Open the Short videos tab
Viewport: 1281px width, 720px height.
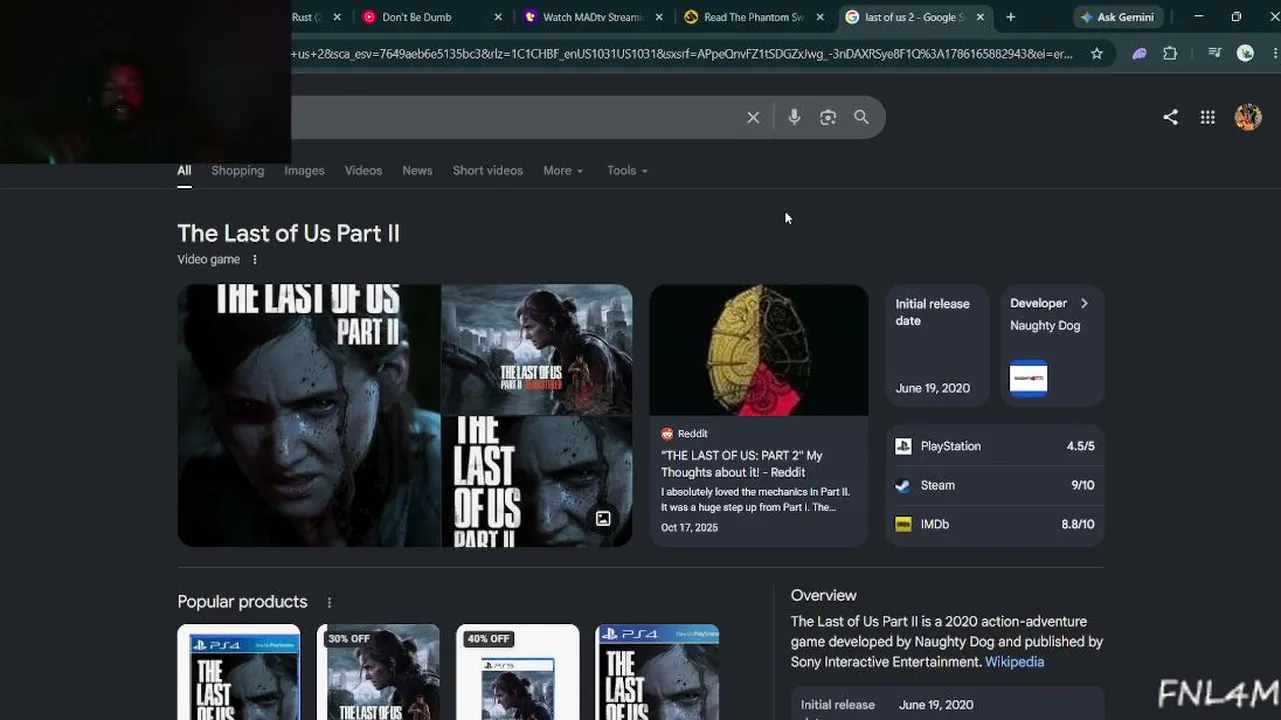pyautogui.click(x=488, y=171)
